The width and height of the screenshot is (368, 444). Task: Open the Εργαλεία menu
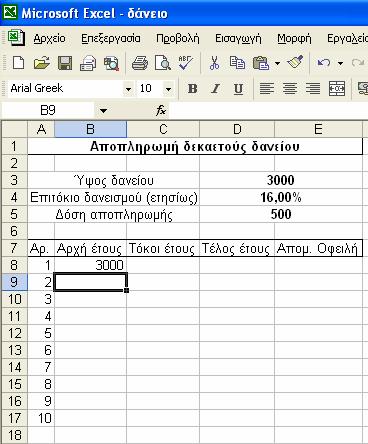click(x=347, y=38)
